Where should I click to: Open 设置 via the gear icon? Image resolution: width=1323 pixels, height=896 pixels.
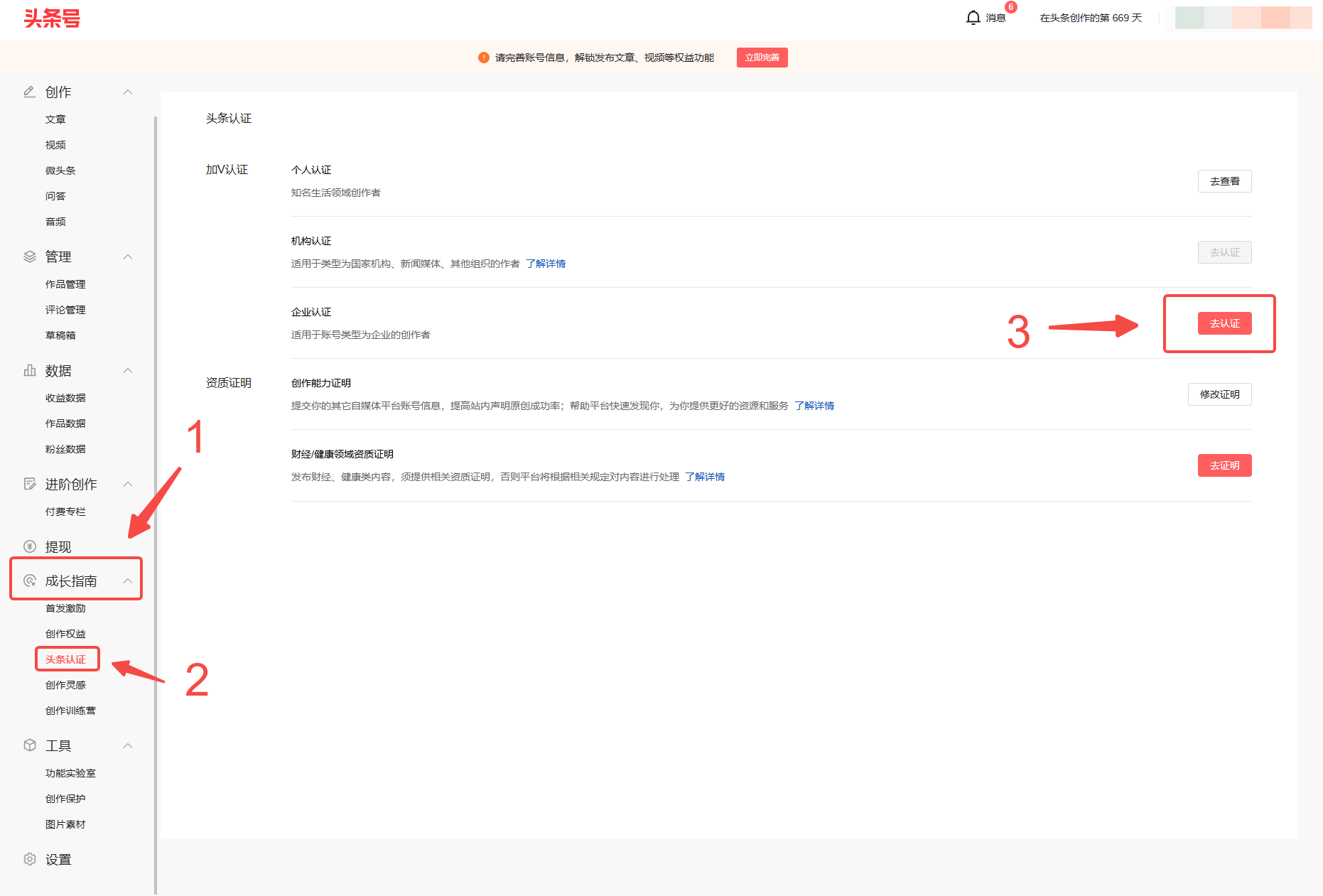tap(30, 859)
